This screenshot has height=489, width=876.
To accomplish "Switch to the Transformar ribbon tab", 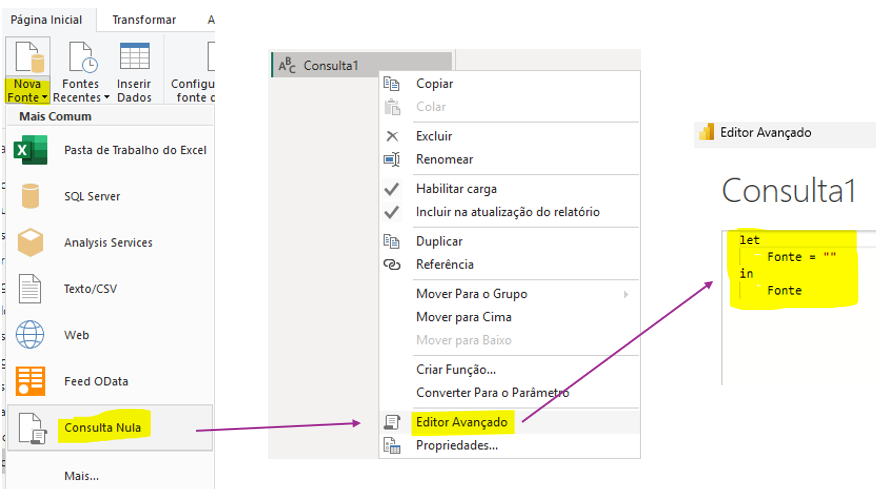I will (x=144, y=20).
